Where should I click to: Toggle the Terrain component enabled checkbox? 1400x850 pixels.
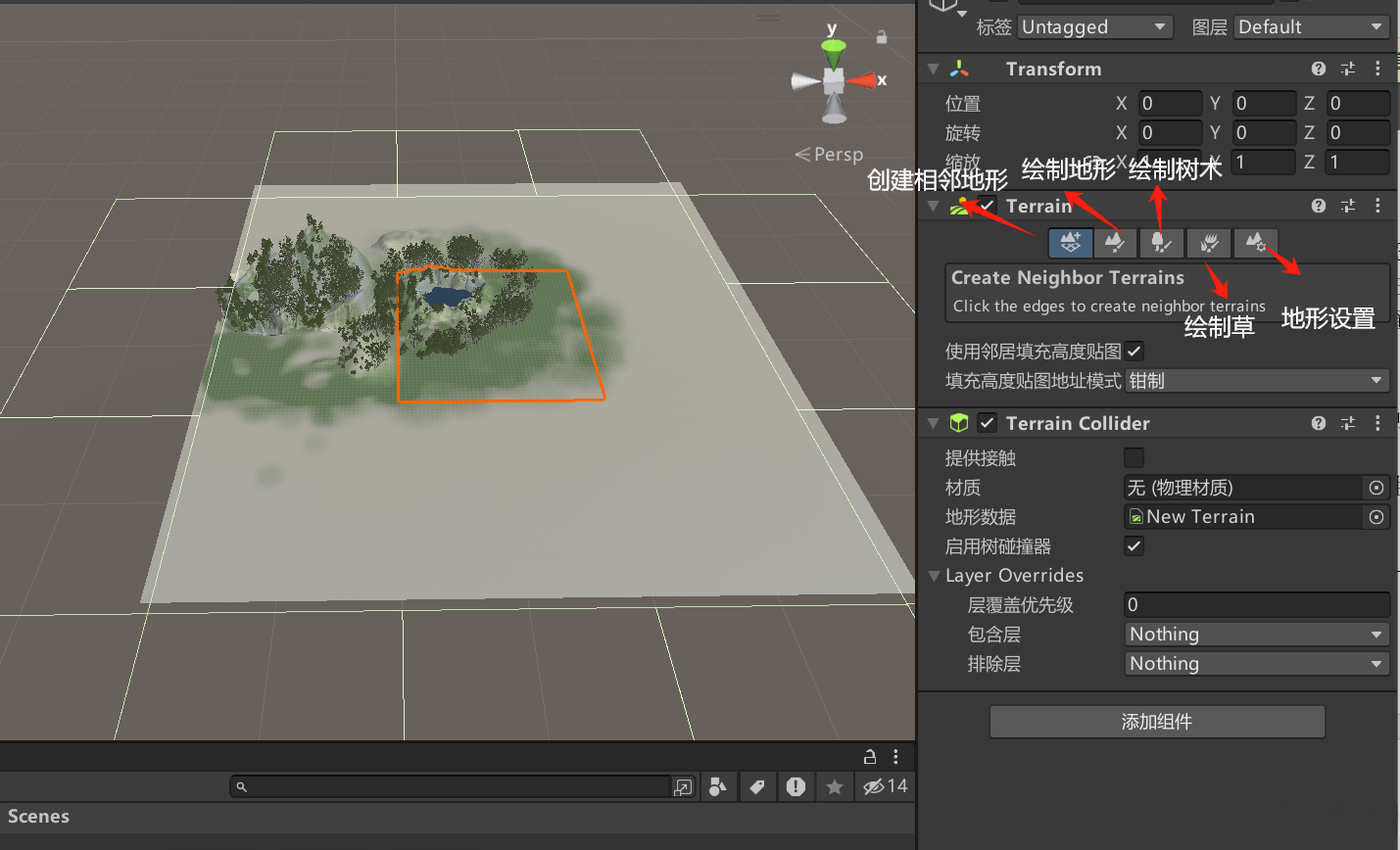click(x=987, y=206)
